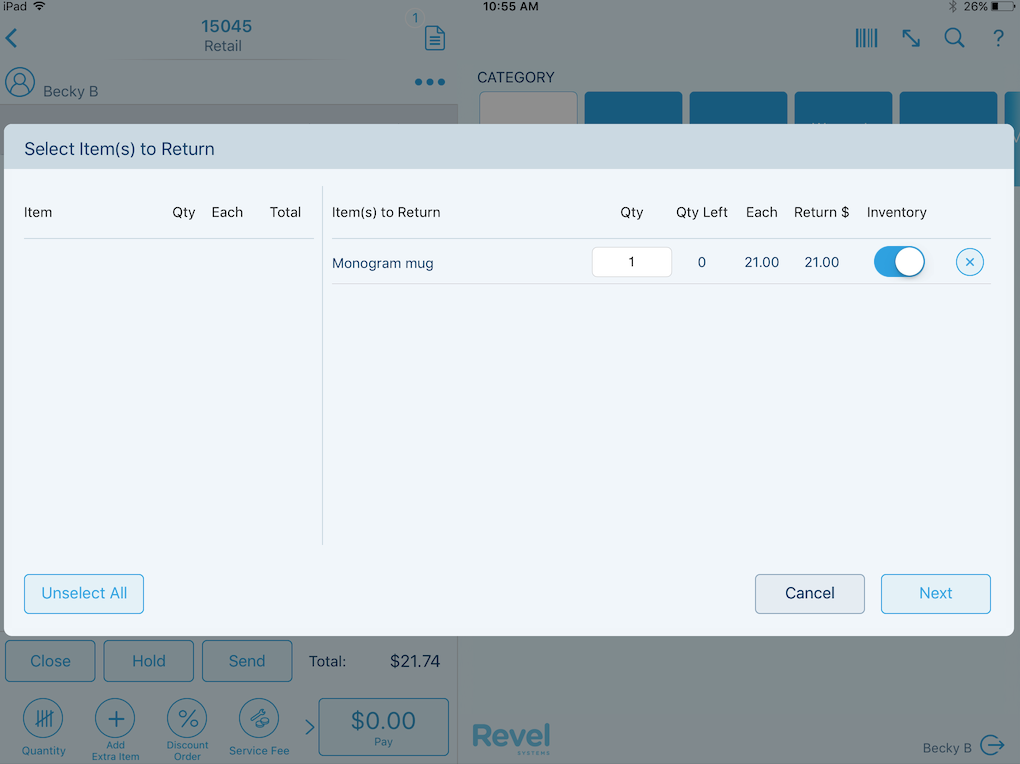Edit the return Qty field
The height and width of the screenshot is (764, 1020).
(632, 262)
